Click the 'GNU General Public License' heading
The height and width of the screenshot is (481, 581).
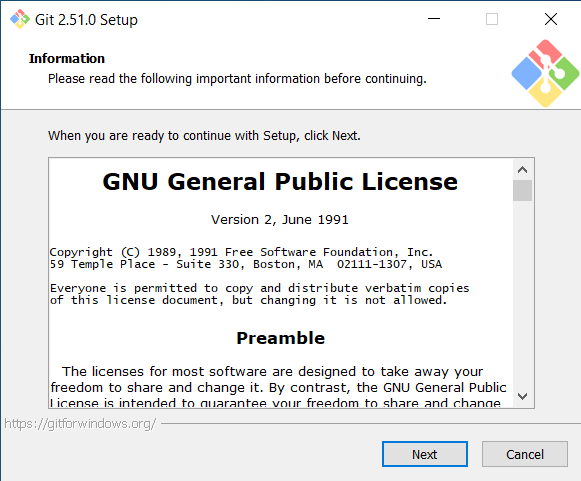280,182
